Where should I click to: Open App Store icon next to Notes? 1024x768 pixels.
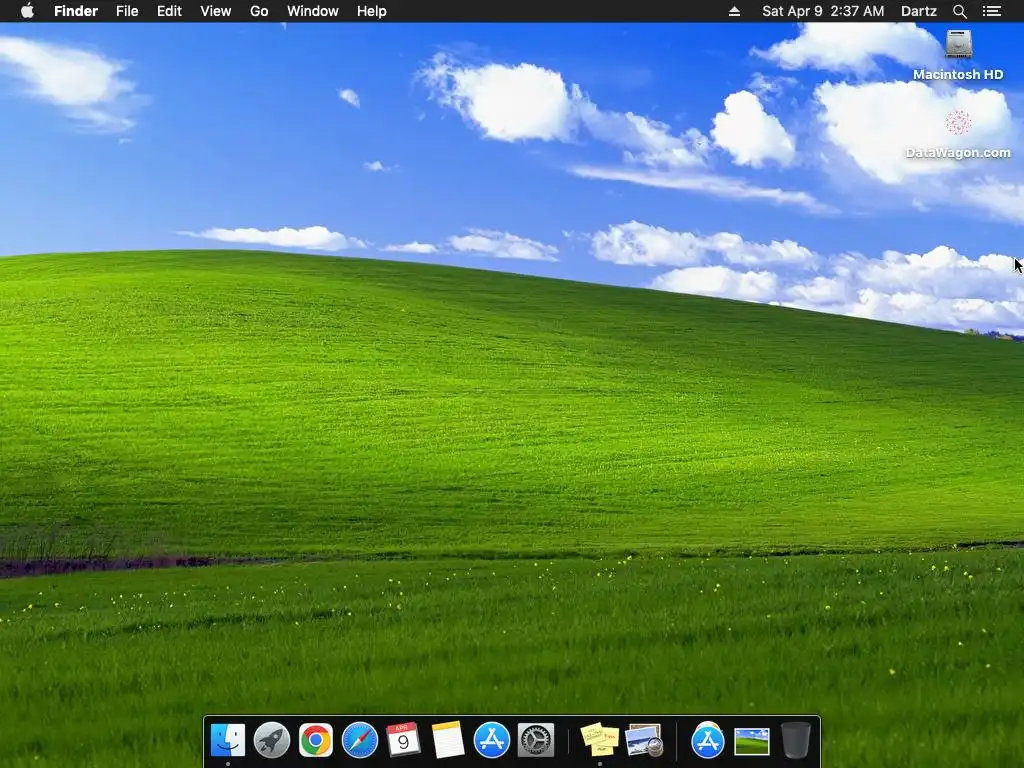pyautogui.click(x=492, y=740)
